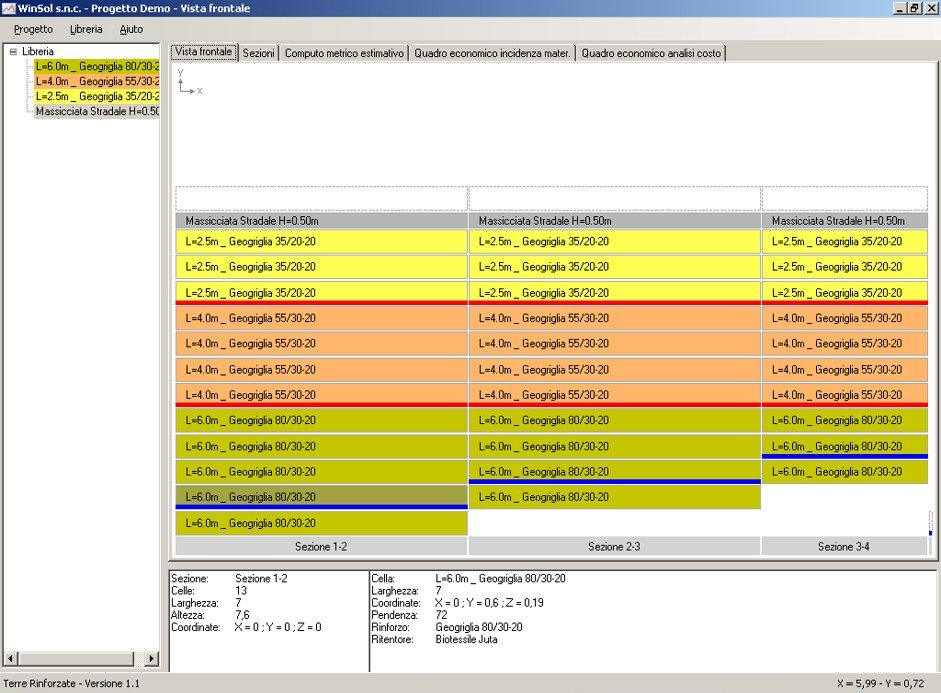Click the empty dashed cell above Sezione 2-3
Image resolution: width=941 pixels, height=693 pixels.
coord(614,199)
